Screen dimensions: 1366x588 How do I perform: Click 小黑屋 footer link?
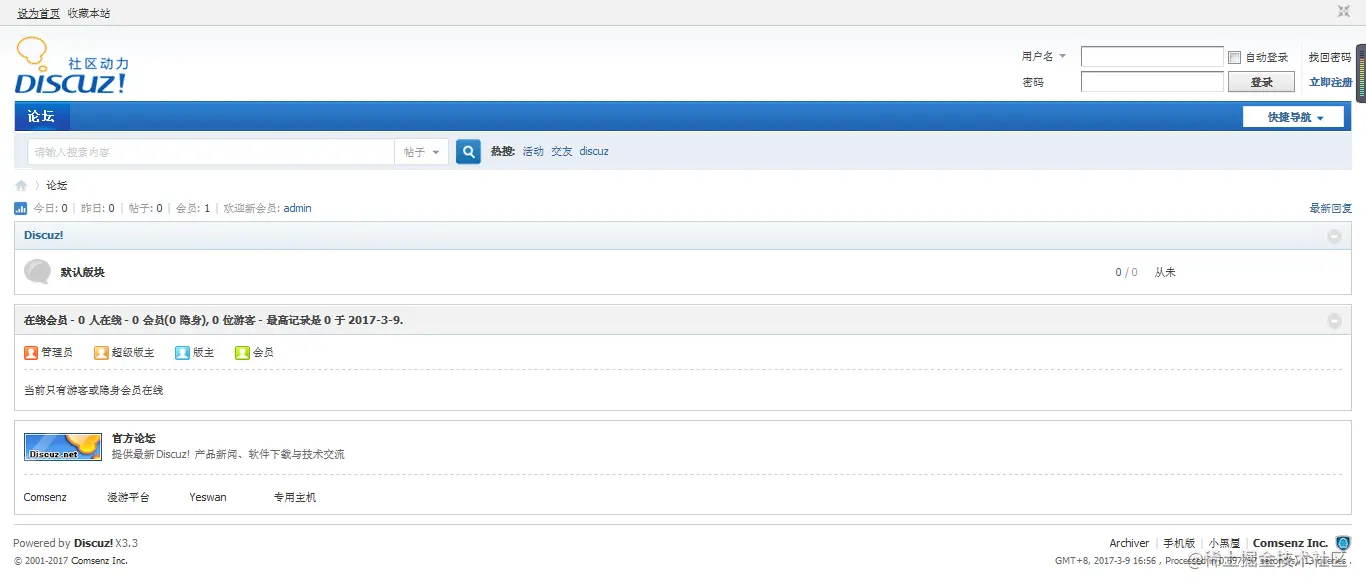click(x=1225, y=543)
